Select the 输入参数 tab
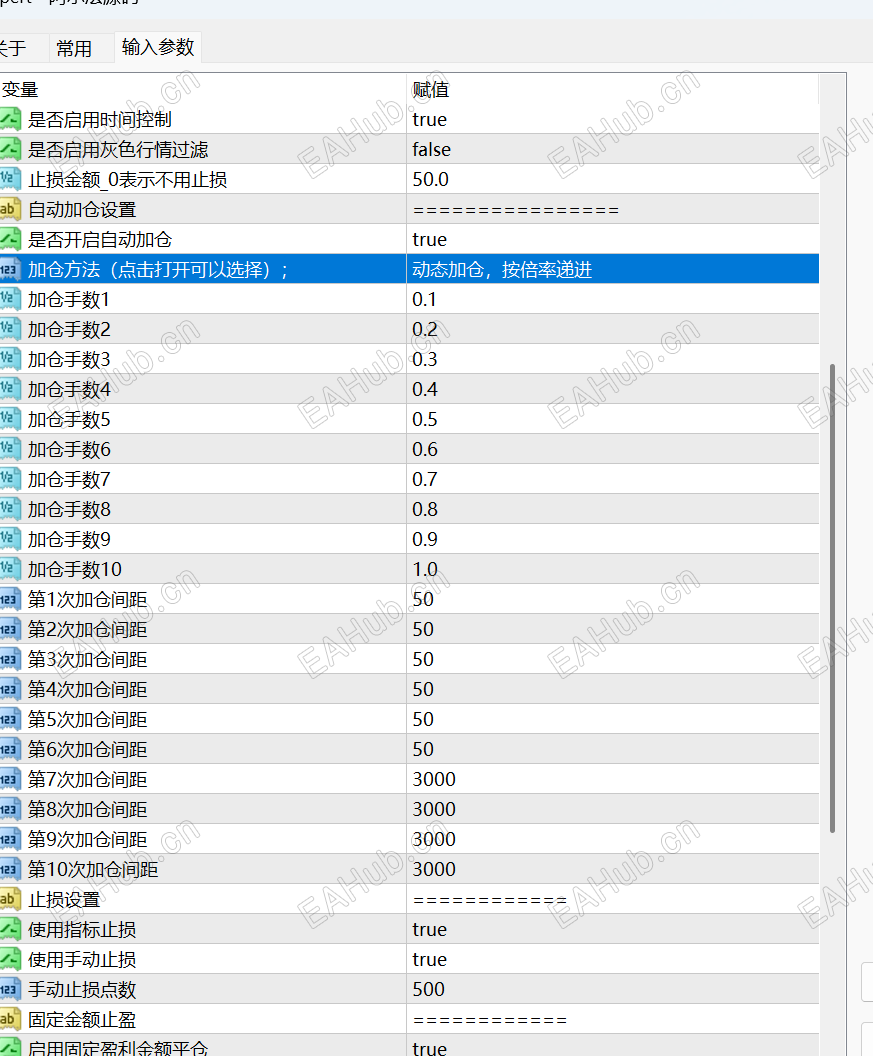The width and height of the screenshot is (873, 1056). [x=158, y=47]
